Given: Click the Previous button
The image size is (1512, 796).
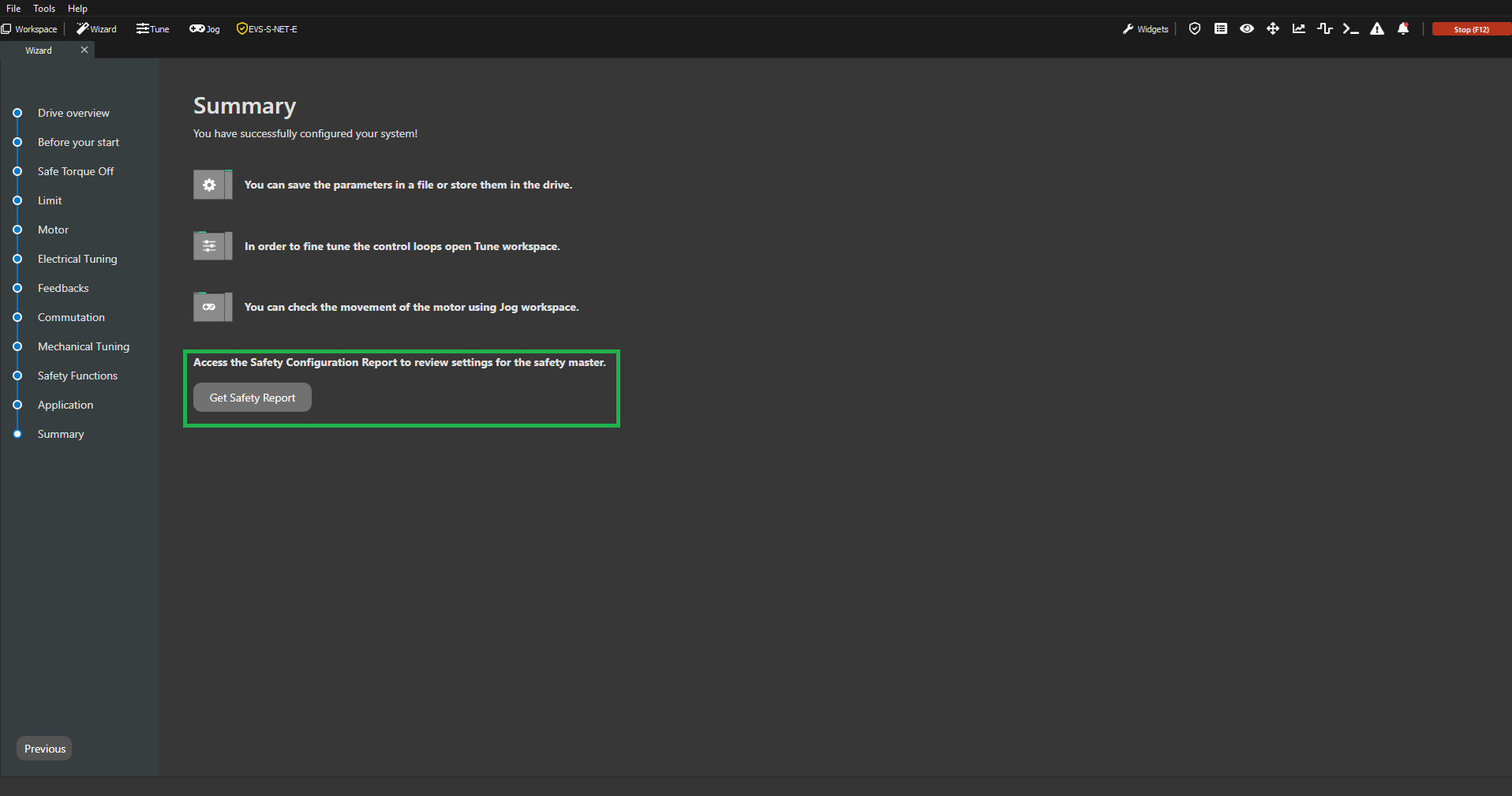Looking at the screenshot, I should coord(45,749).
